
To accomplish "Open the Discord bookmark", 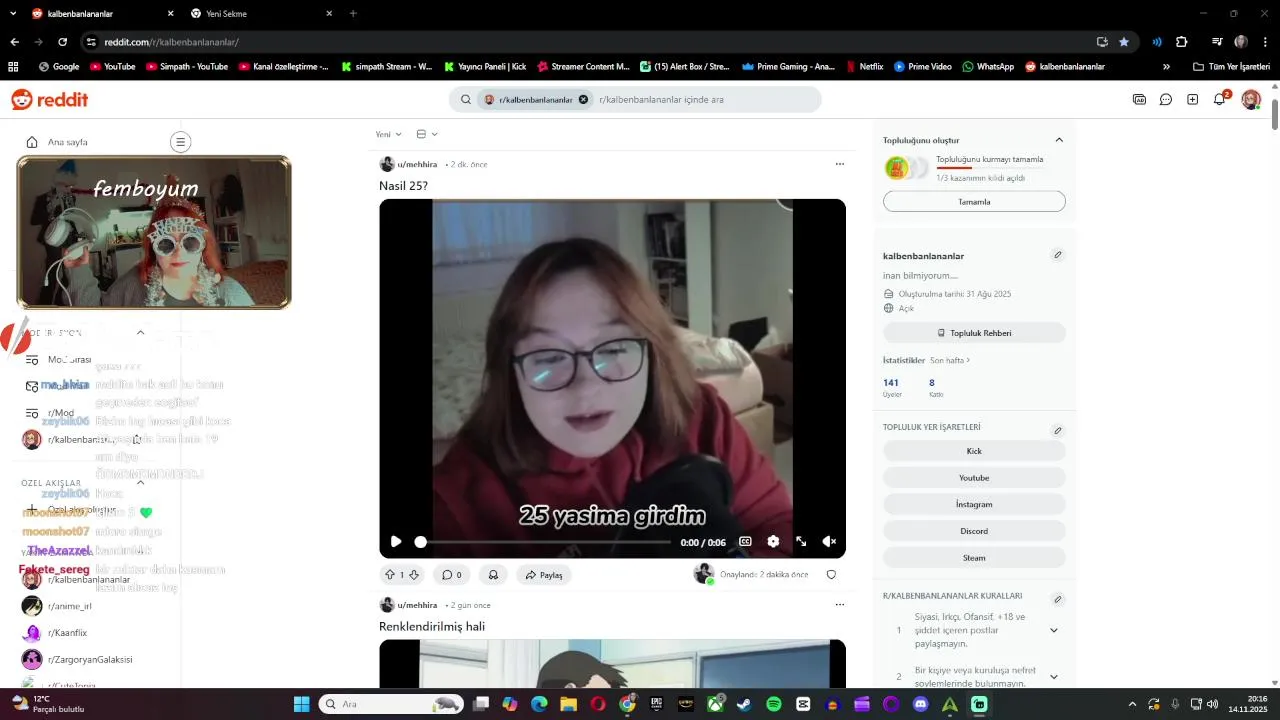I will (x=974, y=531).
